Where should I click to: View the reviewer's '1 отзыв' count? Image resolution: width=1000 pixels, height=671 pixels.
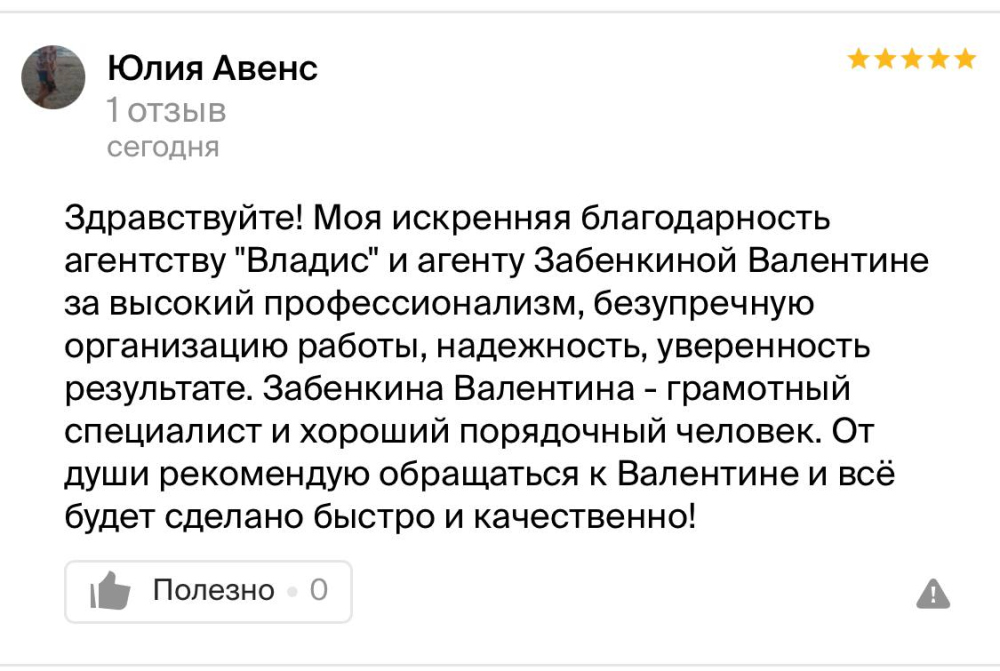tap(166, 110)
